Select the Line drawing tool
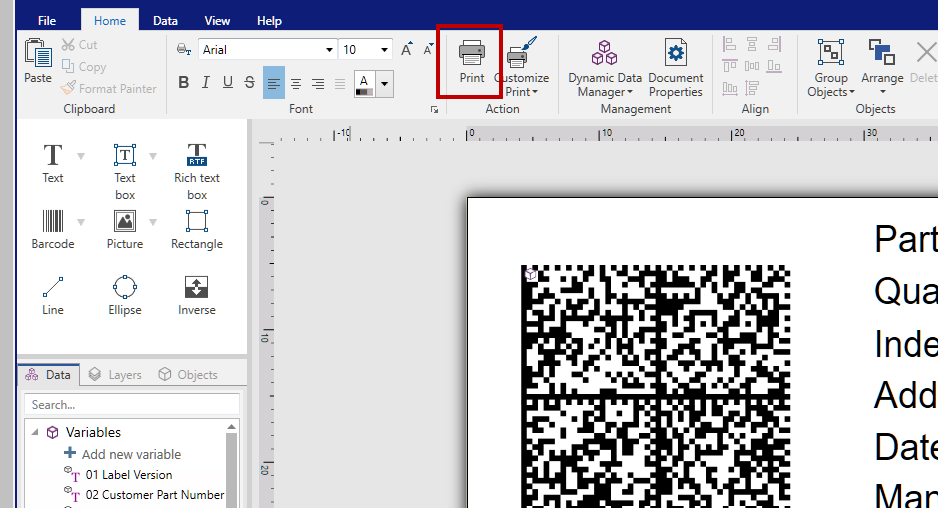This screenshot has width=938, height=508. point(53,295)
